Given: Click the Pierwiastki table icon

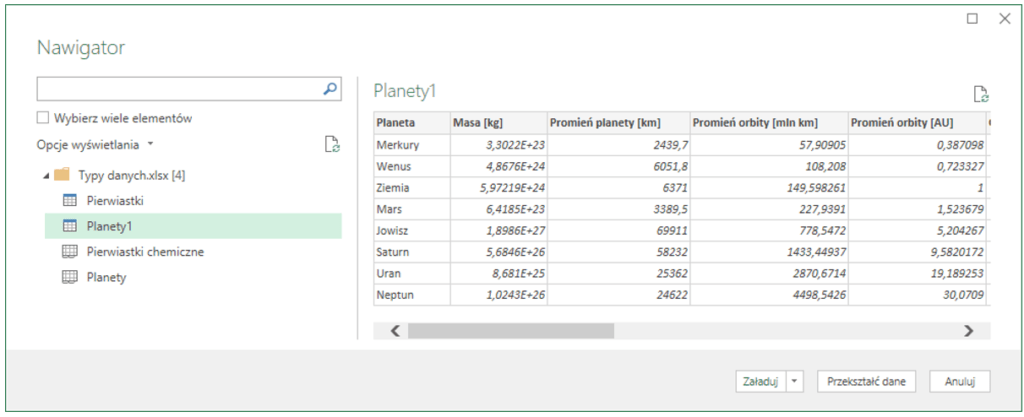Looking at the screenshot, I should point(70,200).
